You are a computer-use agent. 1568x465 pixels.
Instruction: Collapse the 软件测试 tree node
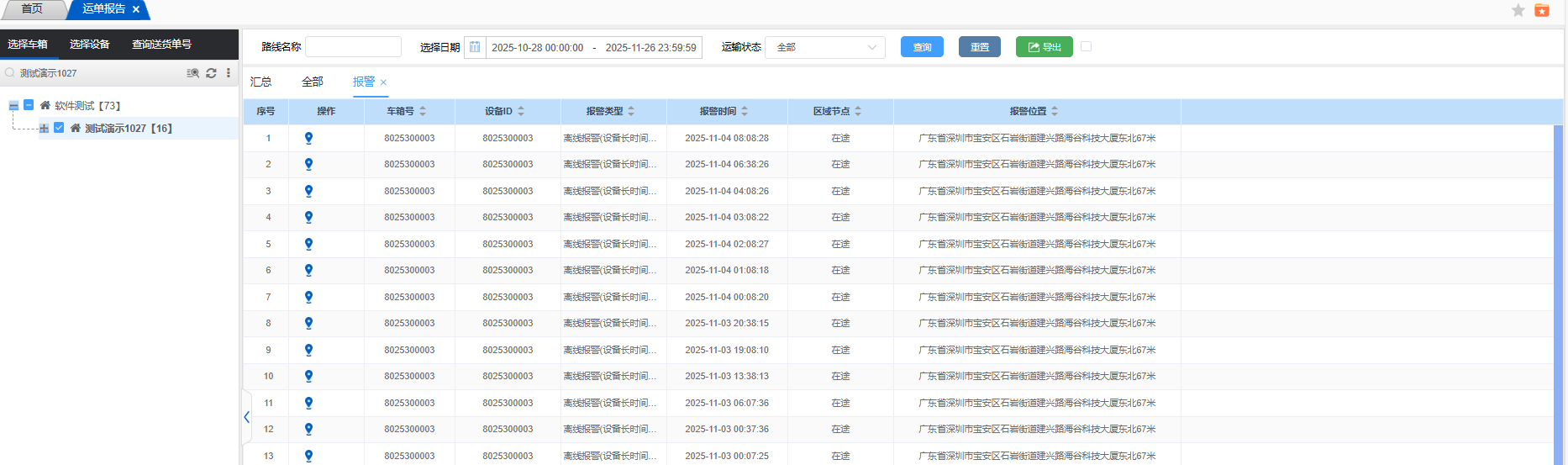pos(13,106)
